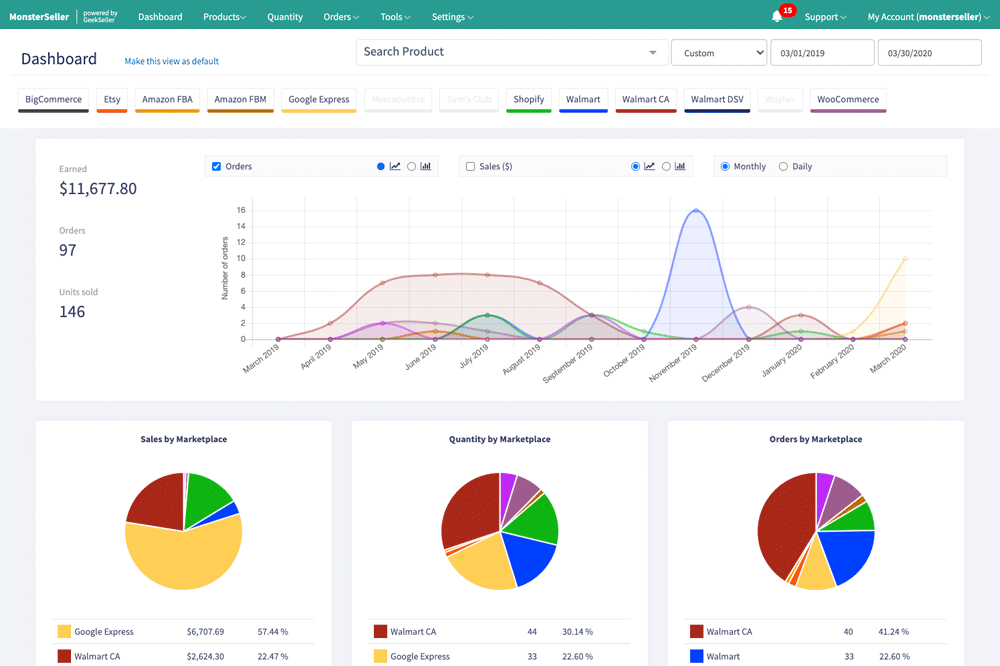Click the Walmart CA red swatch in Orders legend
Viewport: 1000px width, 666px height.
click(696, 632)
